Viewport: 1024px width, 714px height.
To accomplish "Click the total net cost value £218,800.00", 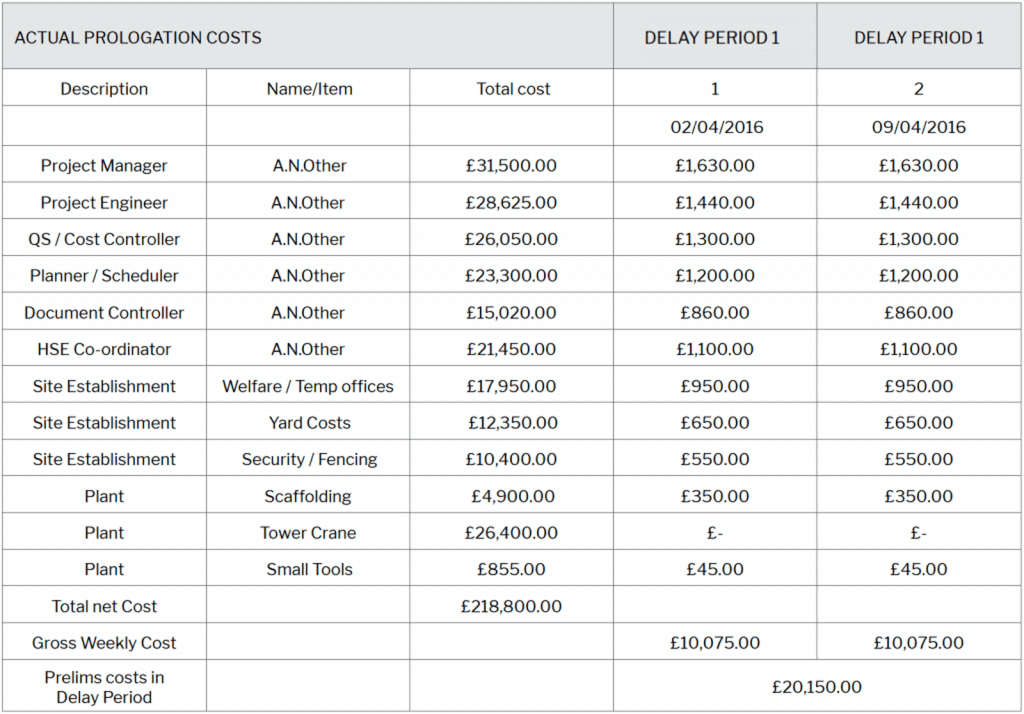I will pos(511,606).
